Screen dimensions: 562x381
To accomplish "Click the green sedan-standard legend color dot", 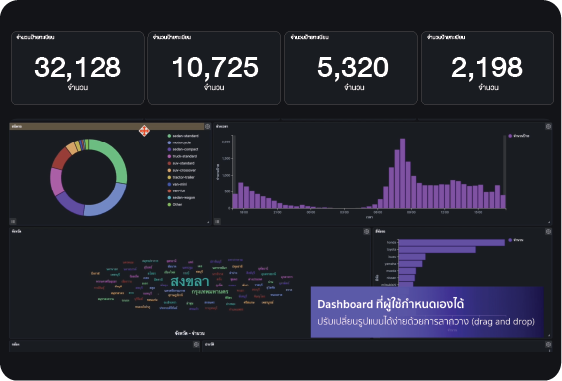I will coord(169,136).
